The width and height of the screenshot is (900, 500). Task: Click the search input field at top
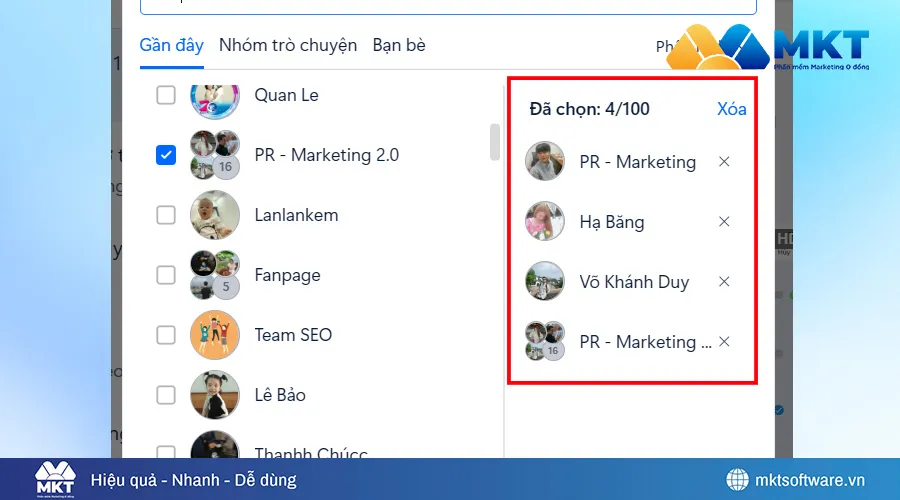click(448, 7)
